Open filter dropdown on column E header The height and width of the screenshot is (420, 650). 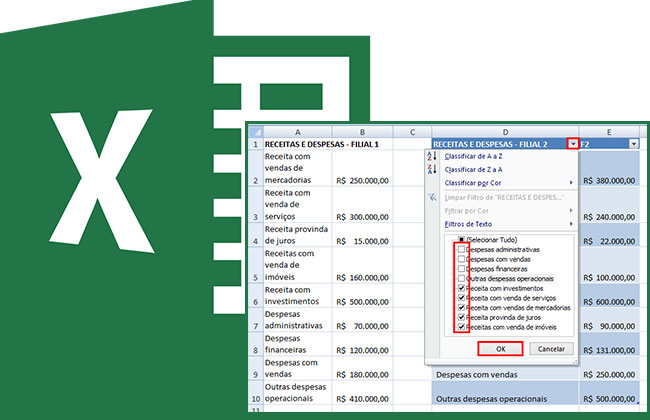coord(634,144)
